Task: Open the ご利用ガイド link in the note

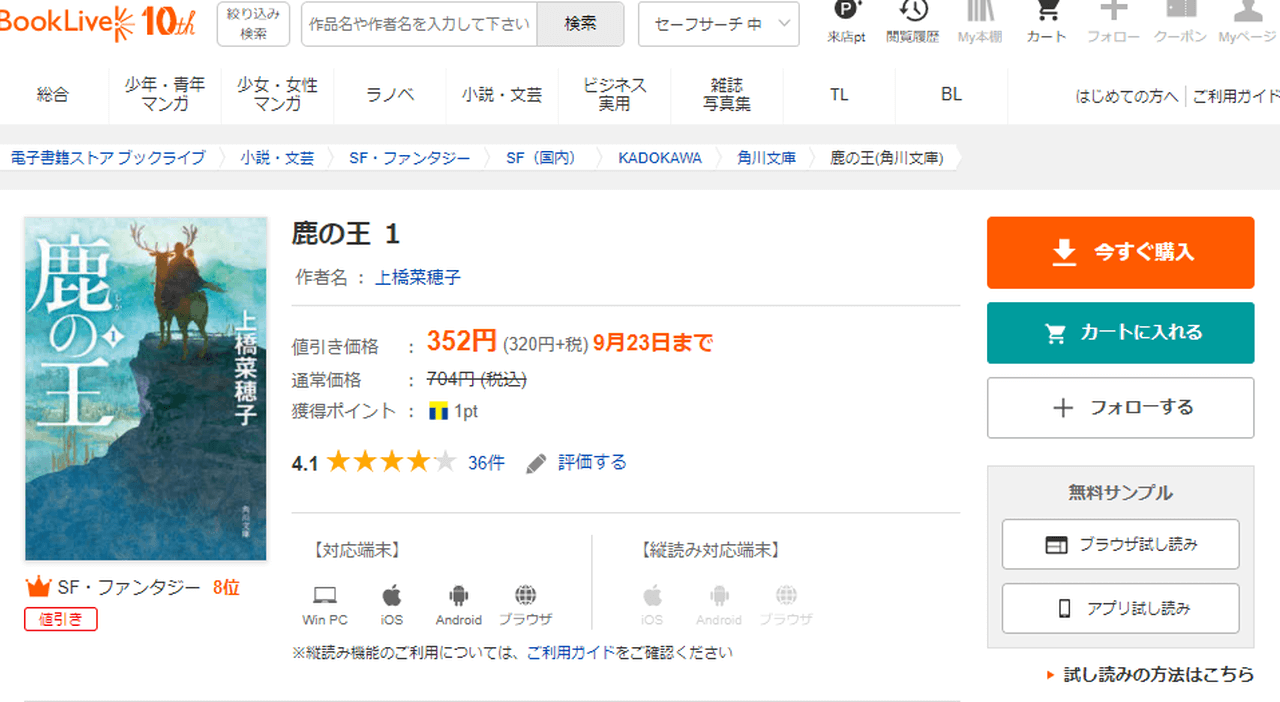Action: pos(571,653)
